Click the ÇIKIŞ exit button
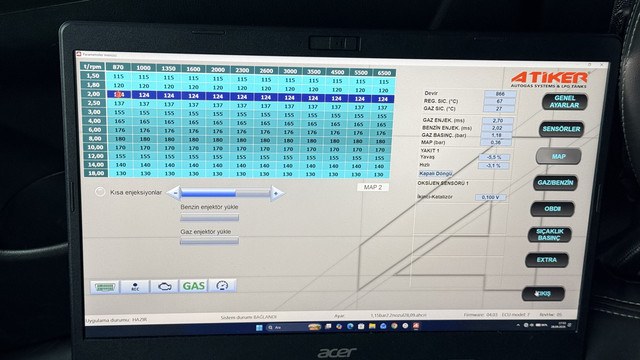 coord(543,294)
